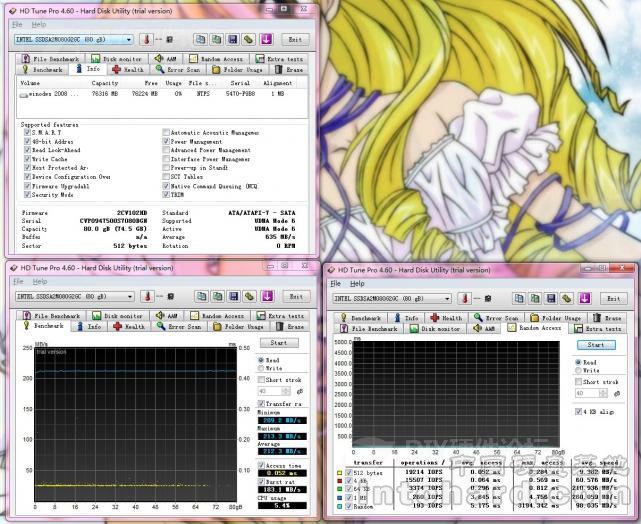This screenshot has height=524, width=641.
Task: Click copy-text icon in Benchmark window toolbar
Action: click(201, 296)
